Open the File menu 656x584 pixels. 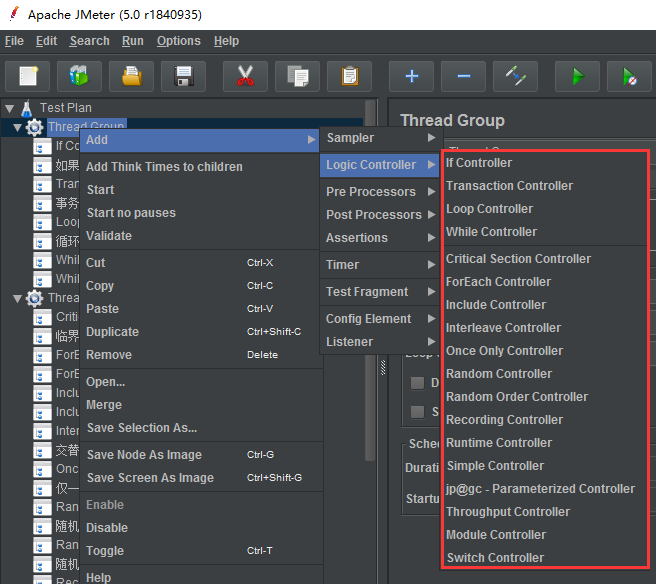14,41
